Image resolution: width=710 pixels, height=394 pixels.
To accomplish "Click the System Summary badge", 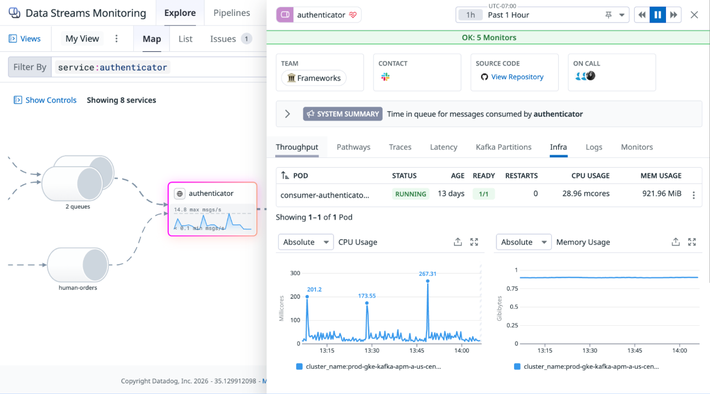I will click(343, 114).
